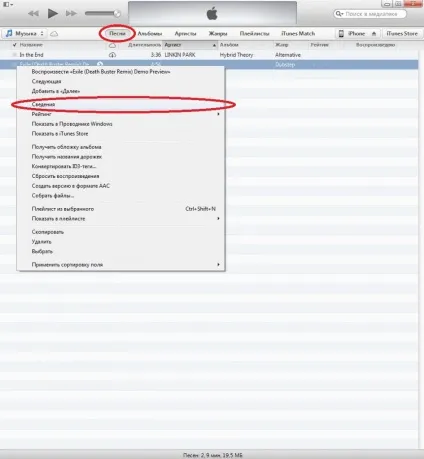Choose Добавить в «Далее» menu item
This screenshot has width=424, height=459.
tap(121, 91)
